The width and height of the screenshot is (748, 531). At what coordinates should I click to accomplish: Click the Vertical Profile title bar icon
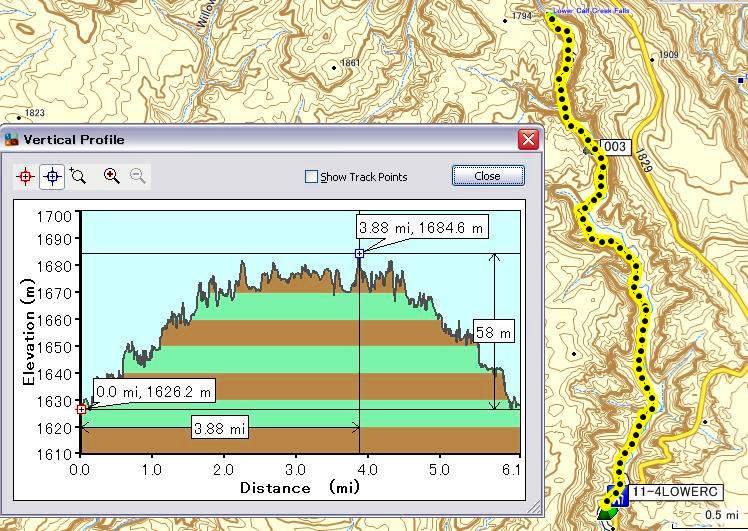click(12, 139)
